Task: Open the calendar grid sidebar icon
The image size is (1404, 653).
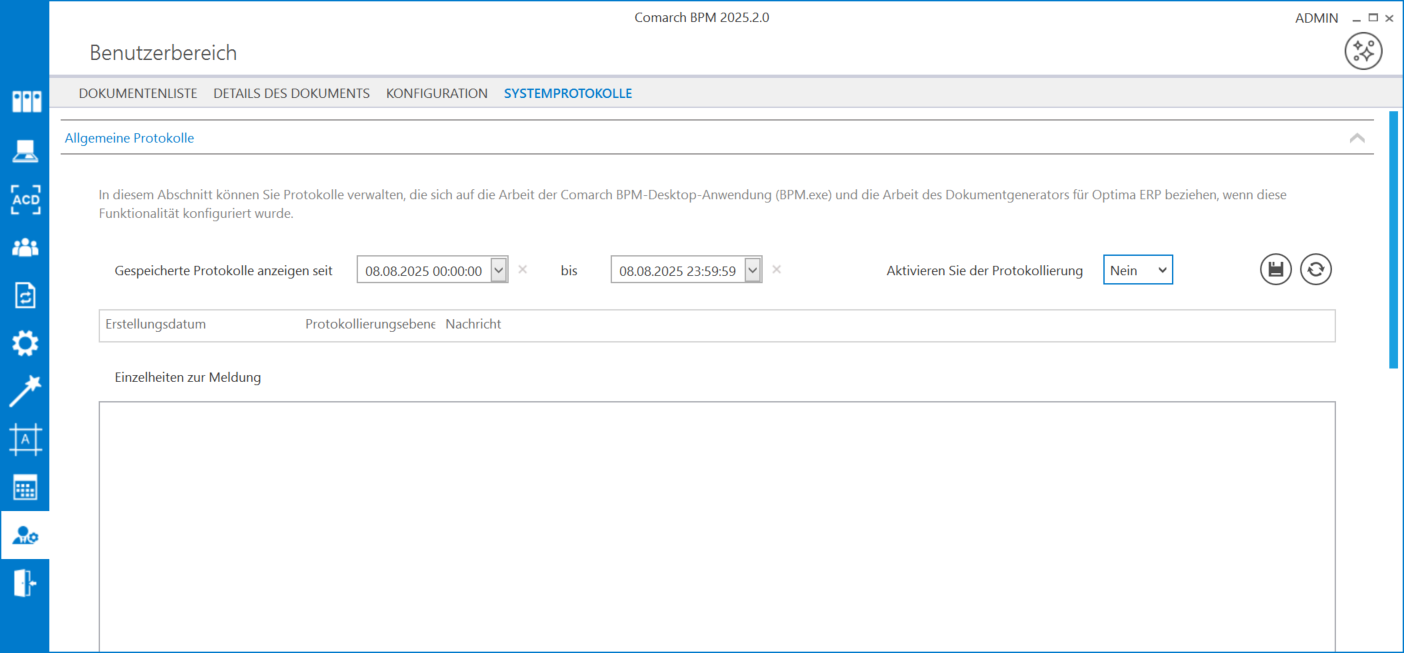Action: (x=25, y=488)
